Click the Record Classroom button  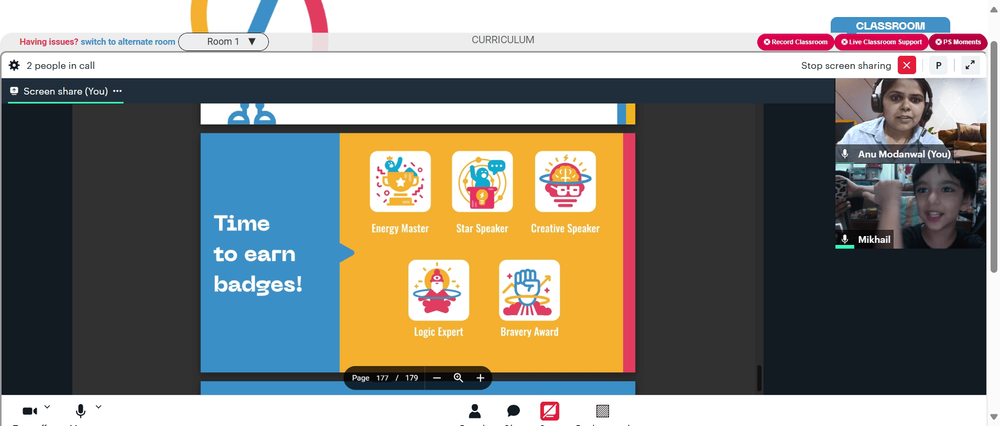tap(795, 42)
